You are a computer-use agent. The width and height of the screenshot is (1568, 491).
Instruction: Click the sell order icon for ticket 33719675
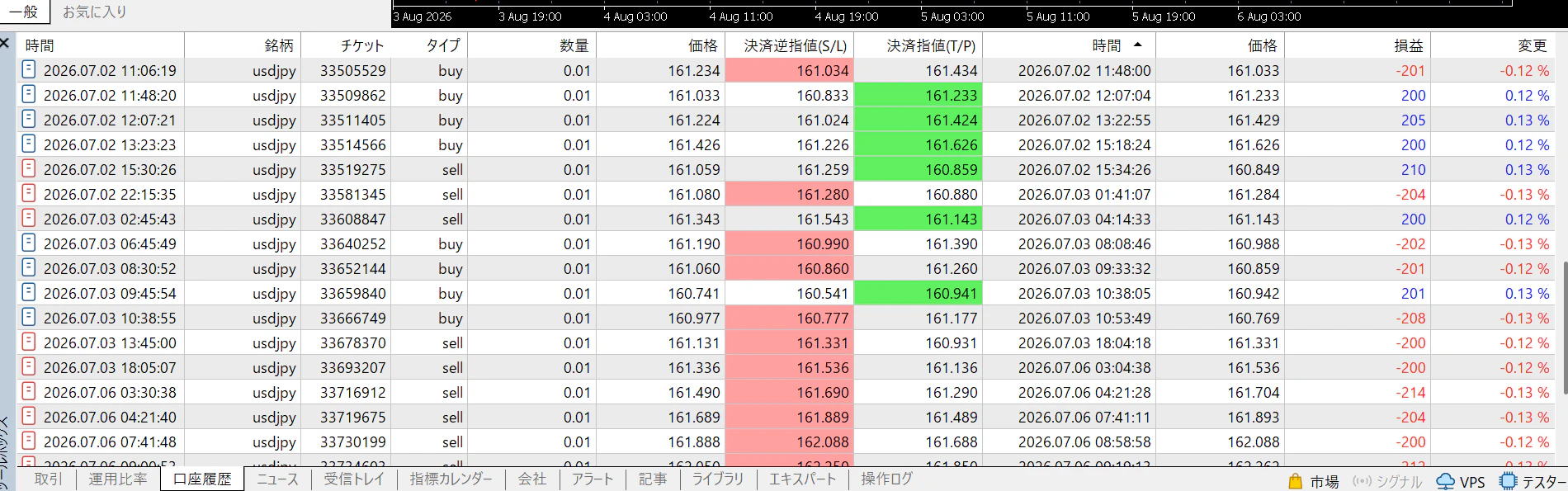pos(28,416)
